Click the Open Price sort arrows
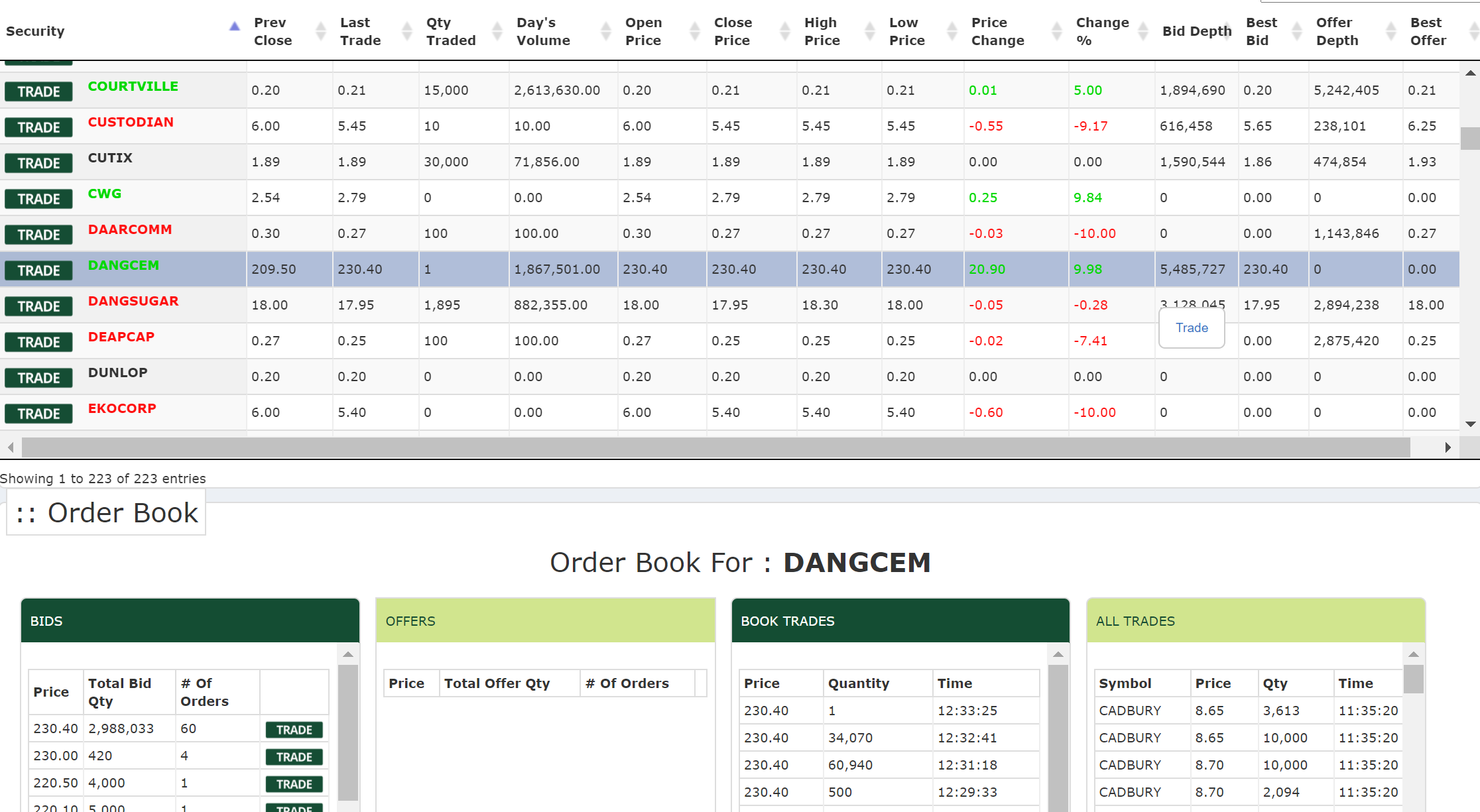1480x812 pixels. click(x=695, y=31)
